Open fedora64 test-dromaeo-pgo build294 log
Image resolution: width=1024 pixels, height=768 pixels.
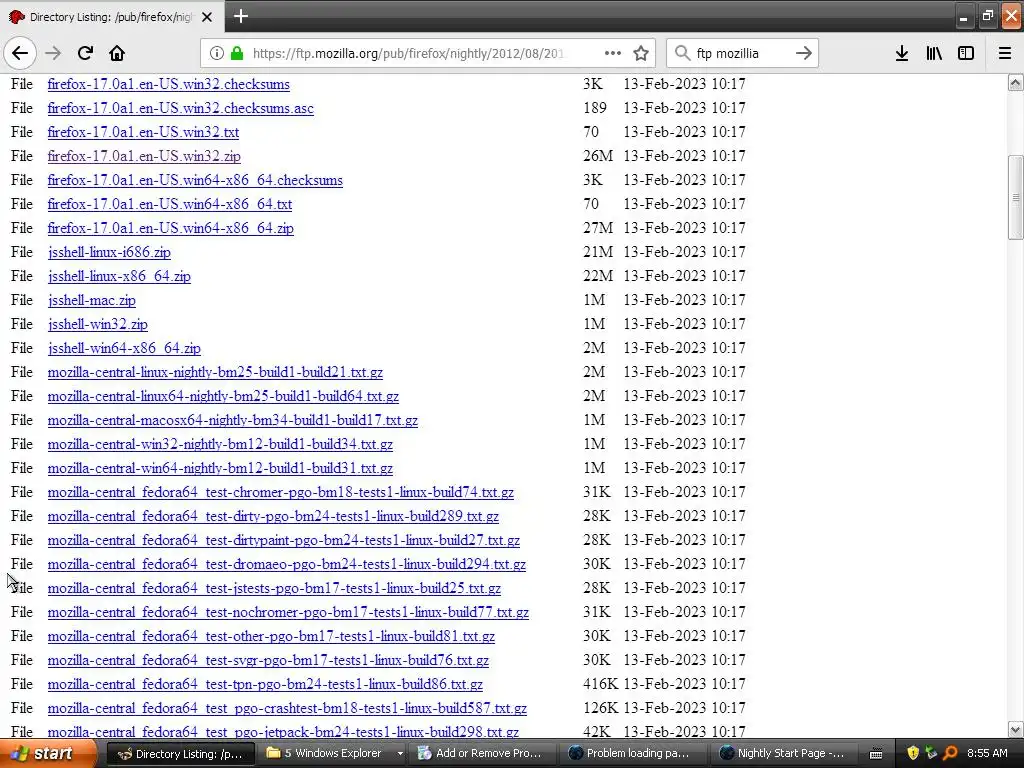tap(286, 564)
